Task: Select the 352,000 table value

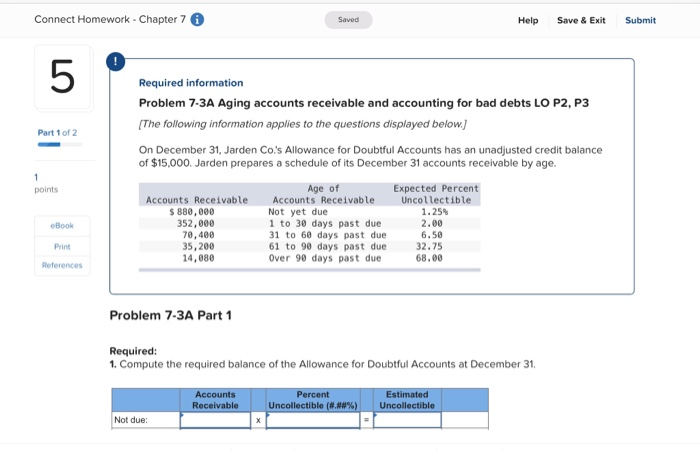Action: (196, 223)
